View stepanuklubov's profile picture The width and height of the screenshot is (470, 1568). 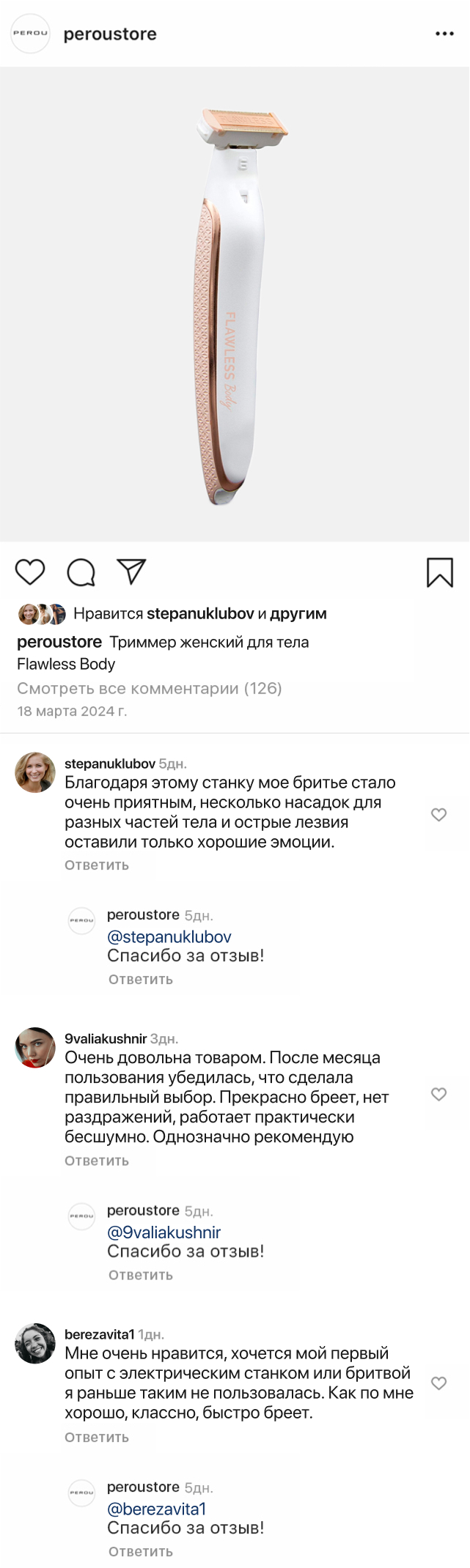pyautogui.click(x=35, y=772)
